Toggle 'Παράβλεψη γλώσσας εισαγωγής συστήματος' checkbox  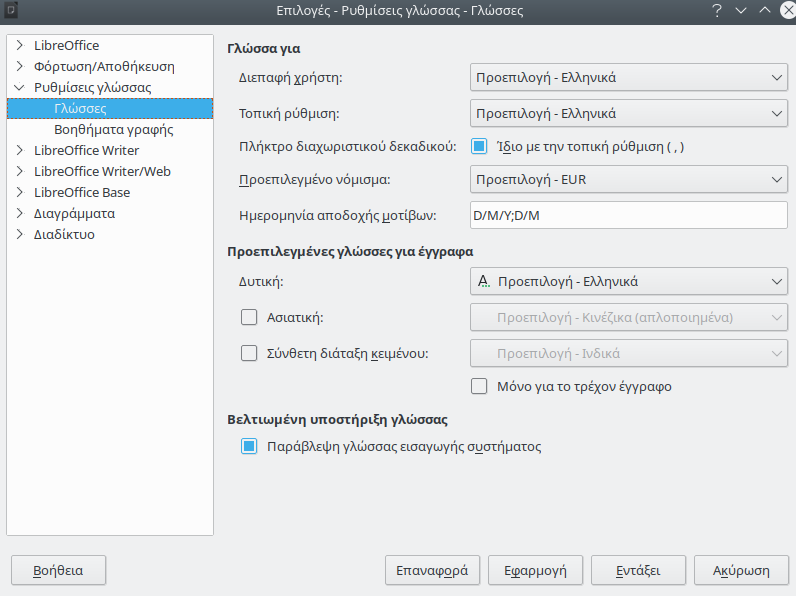tap(249, 446)
